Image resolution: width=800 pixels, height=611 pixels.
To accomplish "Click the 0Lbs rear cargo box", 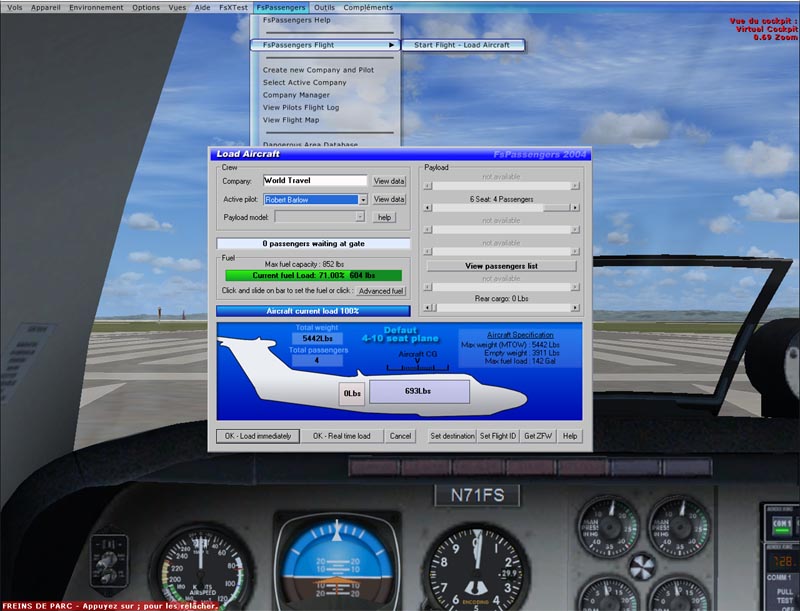I will (352, 394).
